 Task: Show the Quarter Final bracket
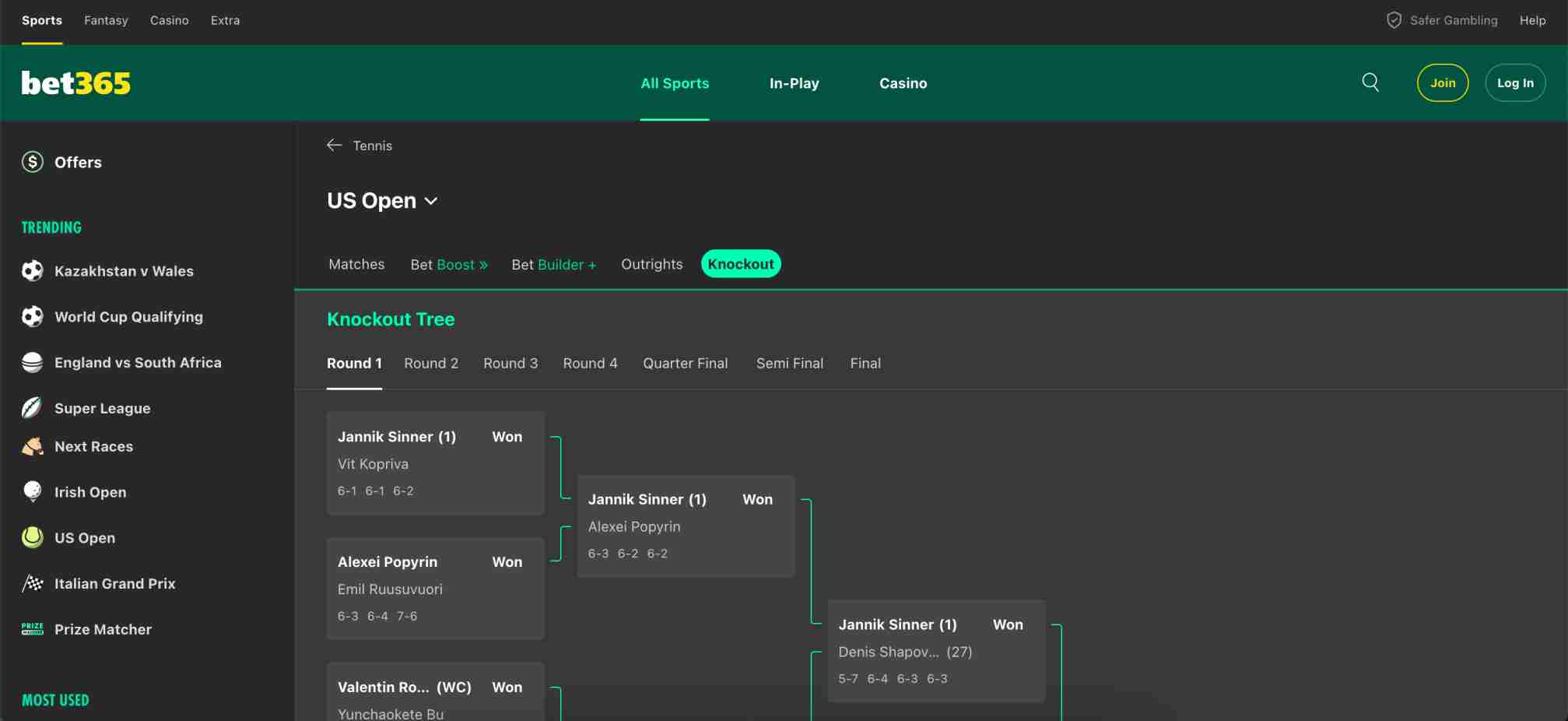coord(685,364)
